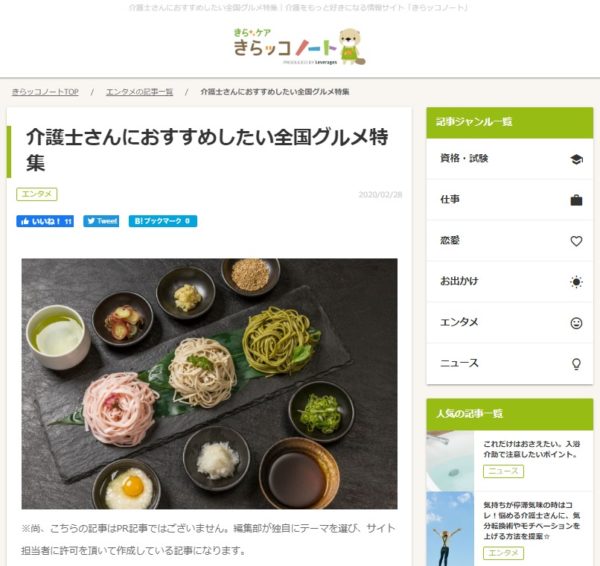Select the お出かけ genre menu item
600x566 pixels.
tap(510, 282)
